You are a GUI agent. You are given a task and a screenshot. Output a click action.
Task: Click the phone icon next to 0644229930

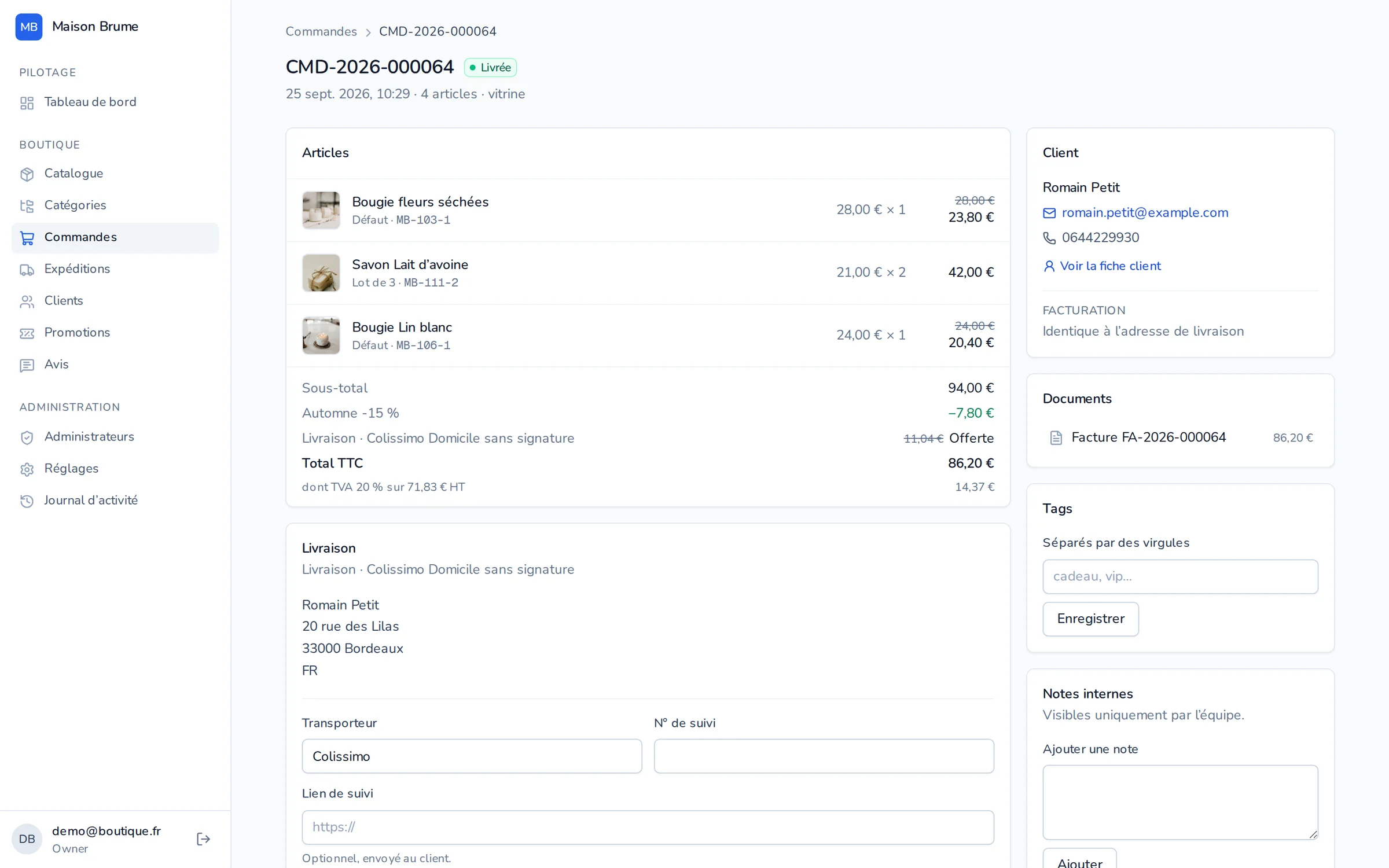[1049, 238]
